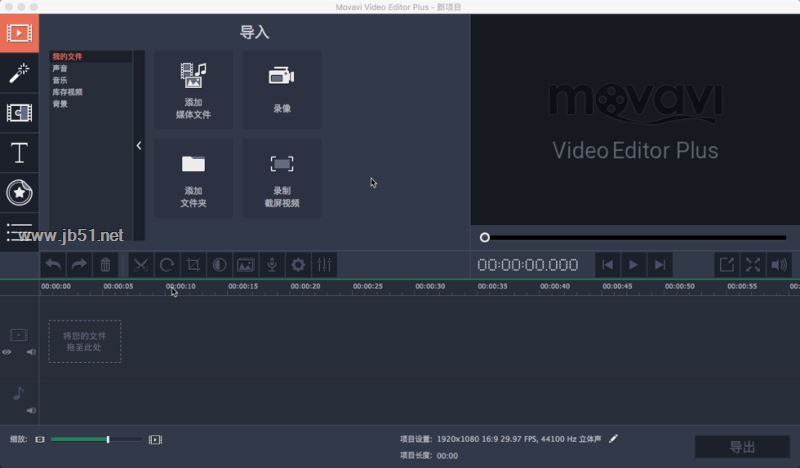Click the audio track music note icon
Image resolution: width=800 pixels, height=468 pixels.
click(18, 393)
